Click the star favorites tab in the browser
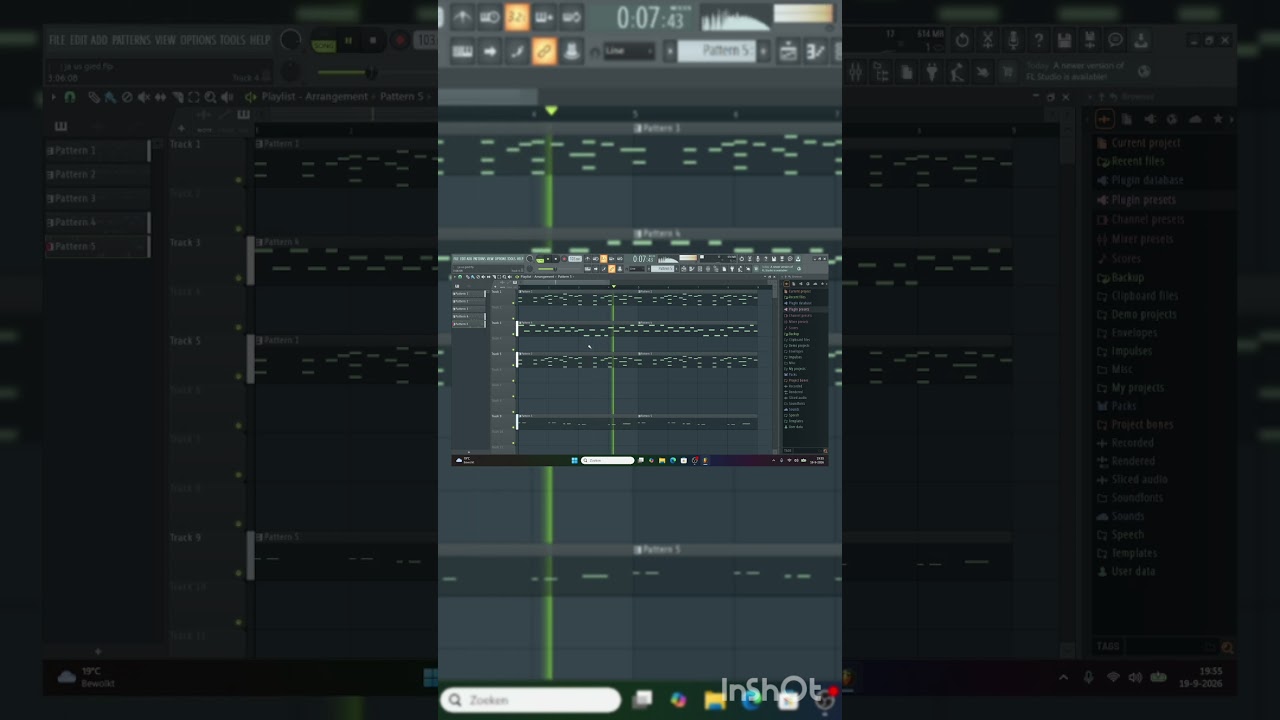Viewport: 1280px width, 720px height. [x=1217, y=119]
